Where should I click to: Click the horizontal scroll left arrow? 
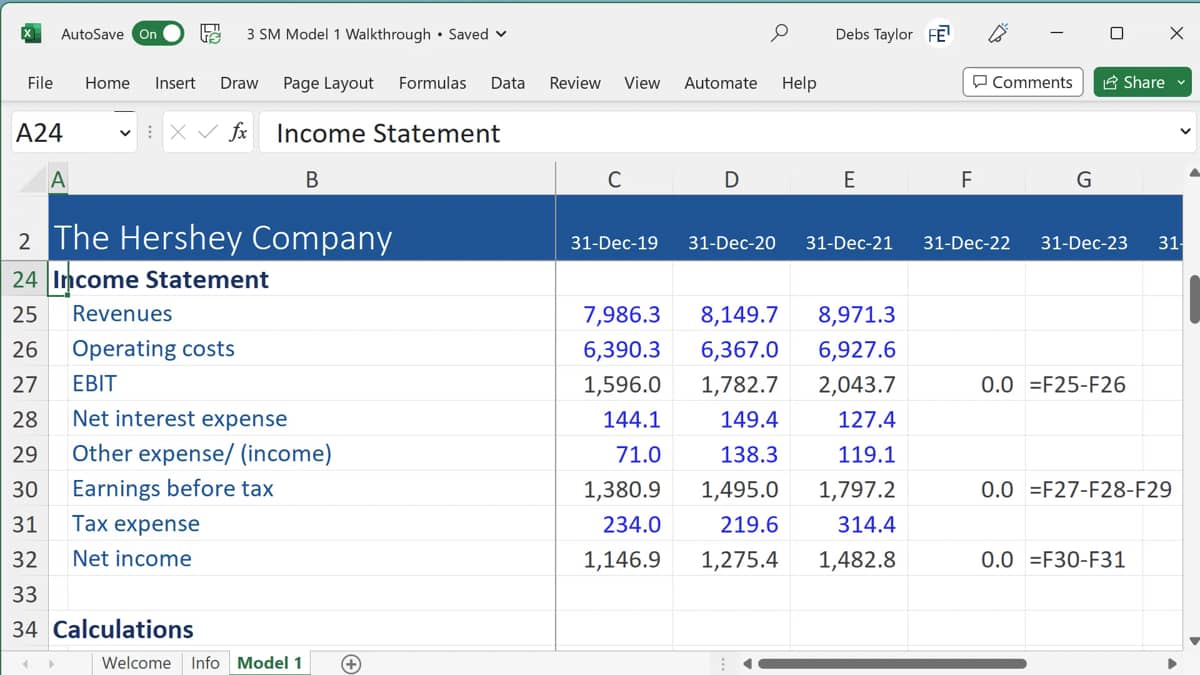click(x=746, y=664)
